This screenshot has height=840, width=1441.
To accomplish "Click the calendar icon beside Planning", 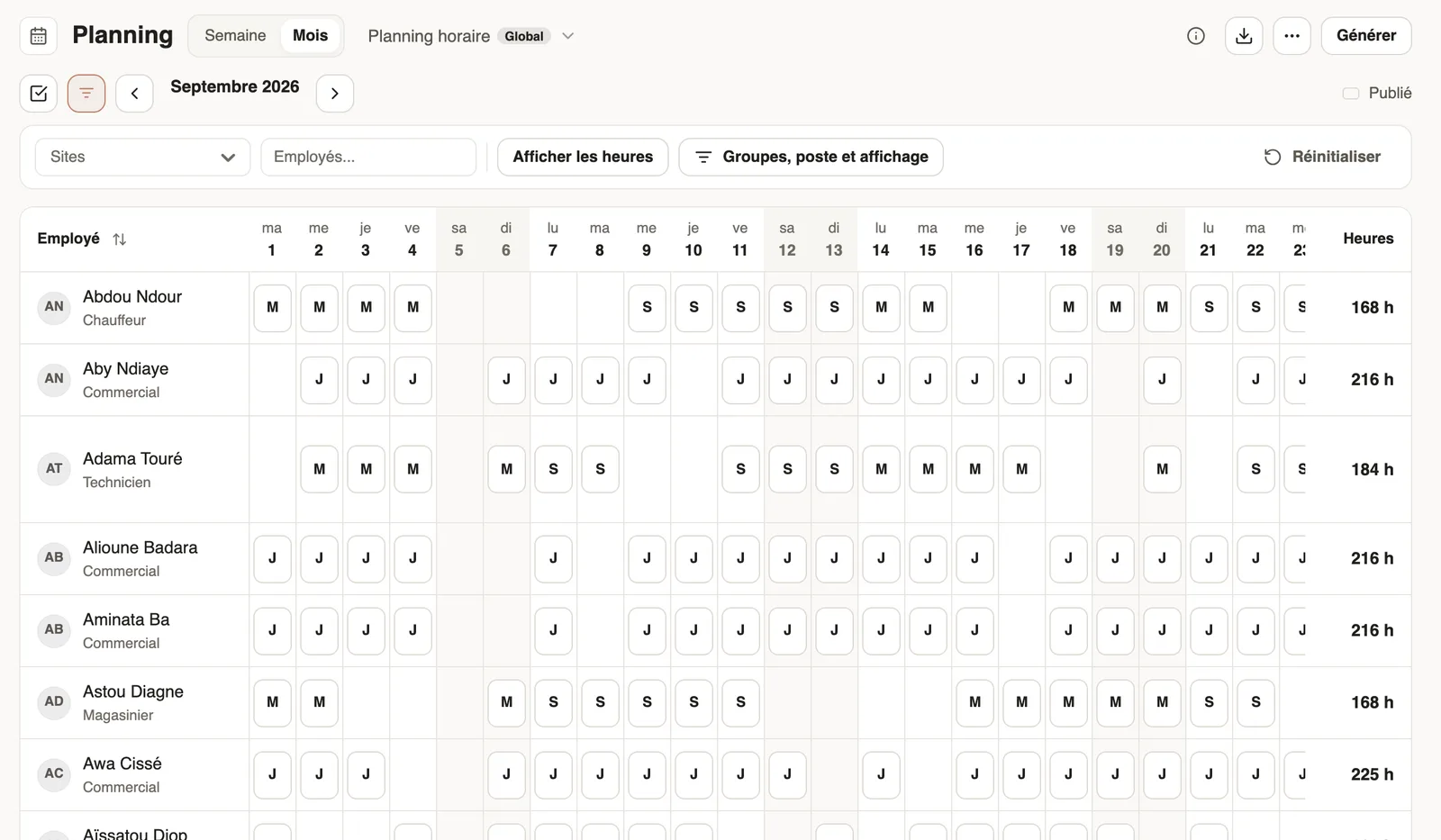I will click(x=39, y=36).
